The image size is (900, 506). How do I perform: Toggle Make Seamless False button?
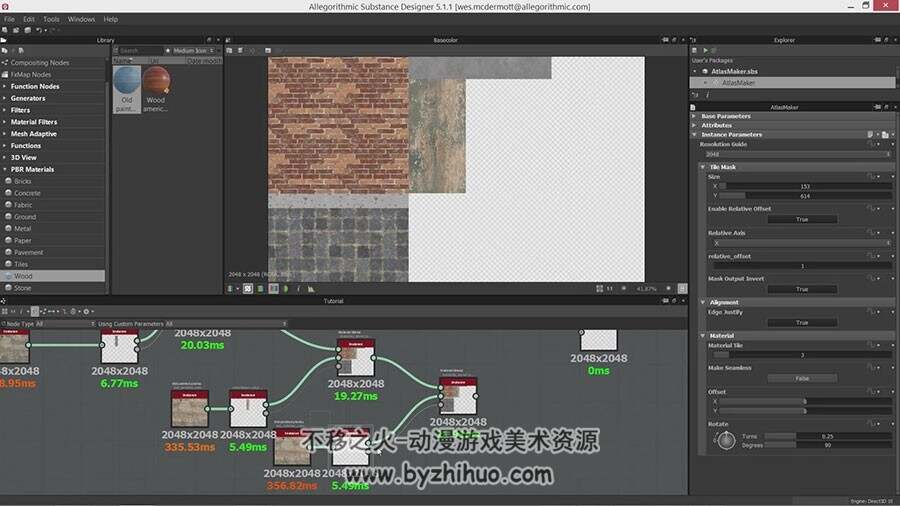point(802,378)
